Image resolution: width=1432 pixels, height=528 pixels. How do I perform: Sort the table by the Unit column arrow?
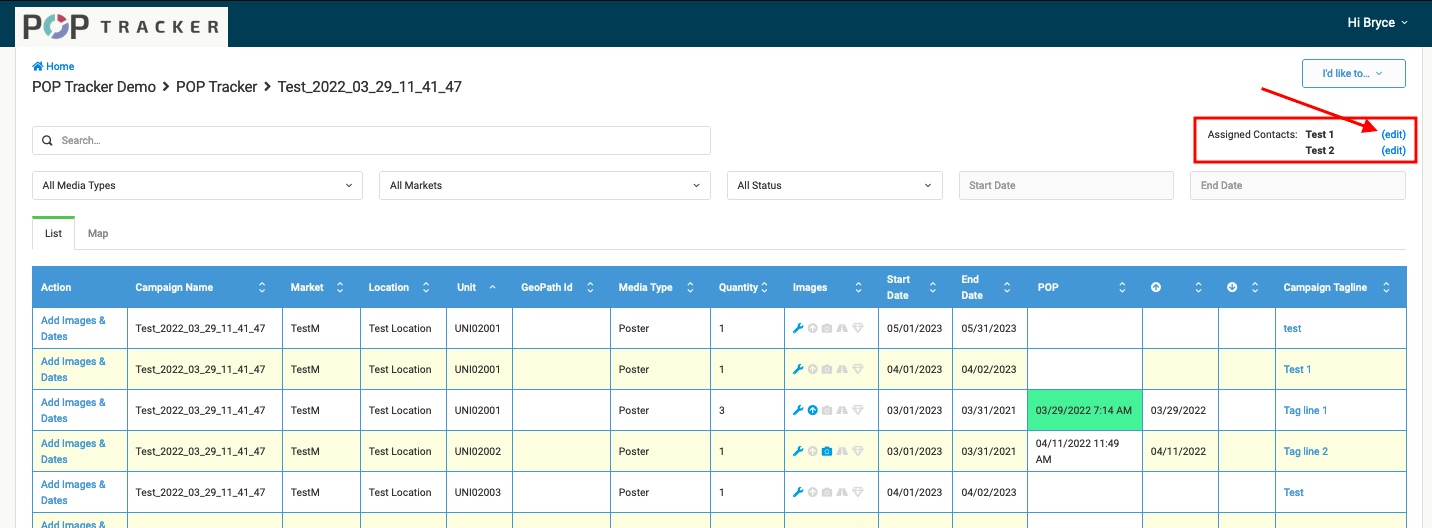[492, 287]
